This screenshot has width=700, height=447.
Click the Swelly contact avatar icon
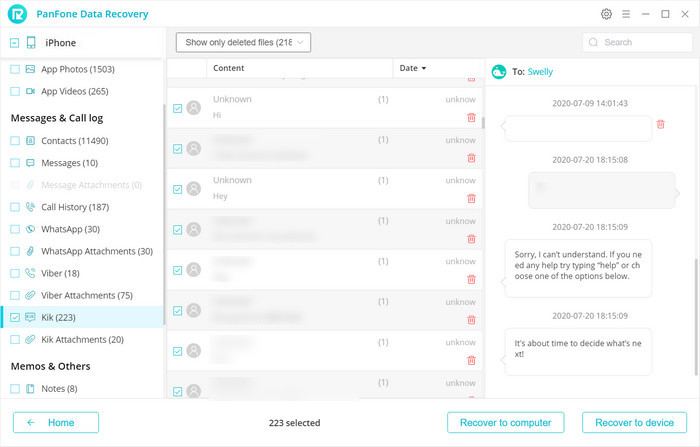(x=499, y=71)
